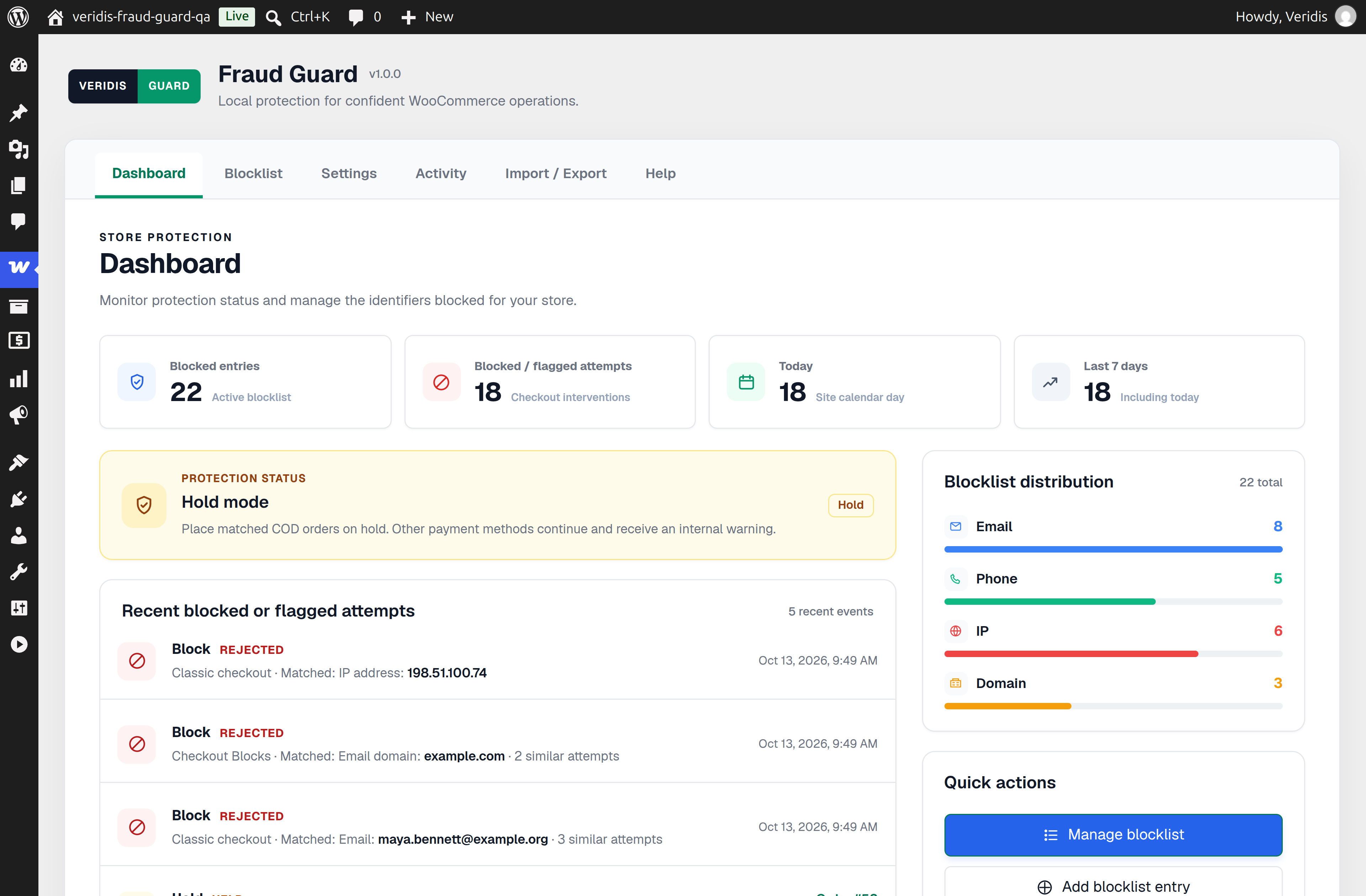The image size is (1366, 896).
Task: Click the maya.bennett@example.org email text
Action: pyautogui.click(x=462, y=839)
